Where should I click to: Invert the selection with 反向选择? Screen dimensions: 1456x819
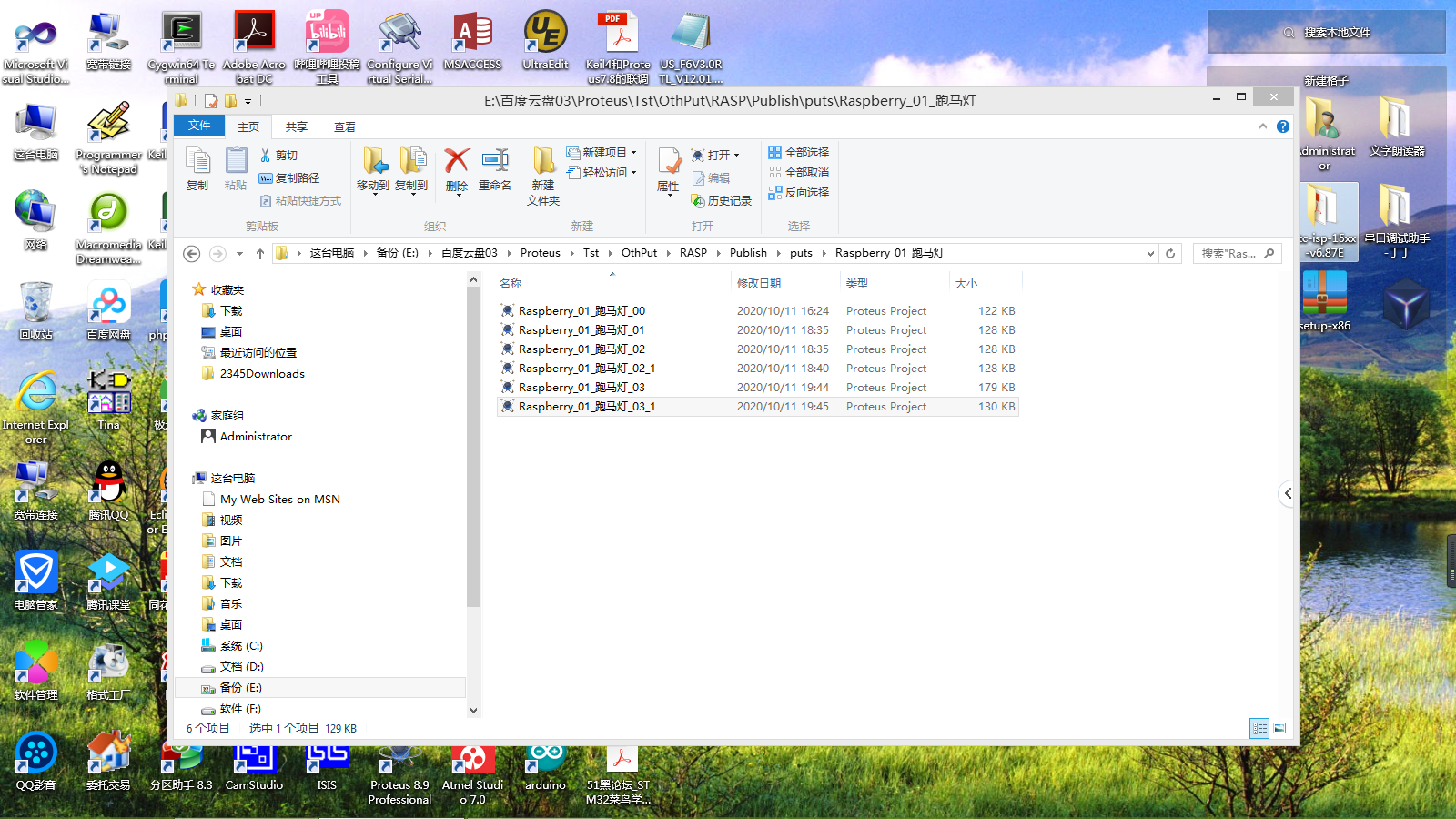[799, 192]
